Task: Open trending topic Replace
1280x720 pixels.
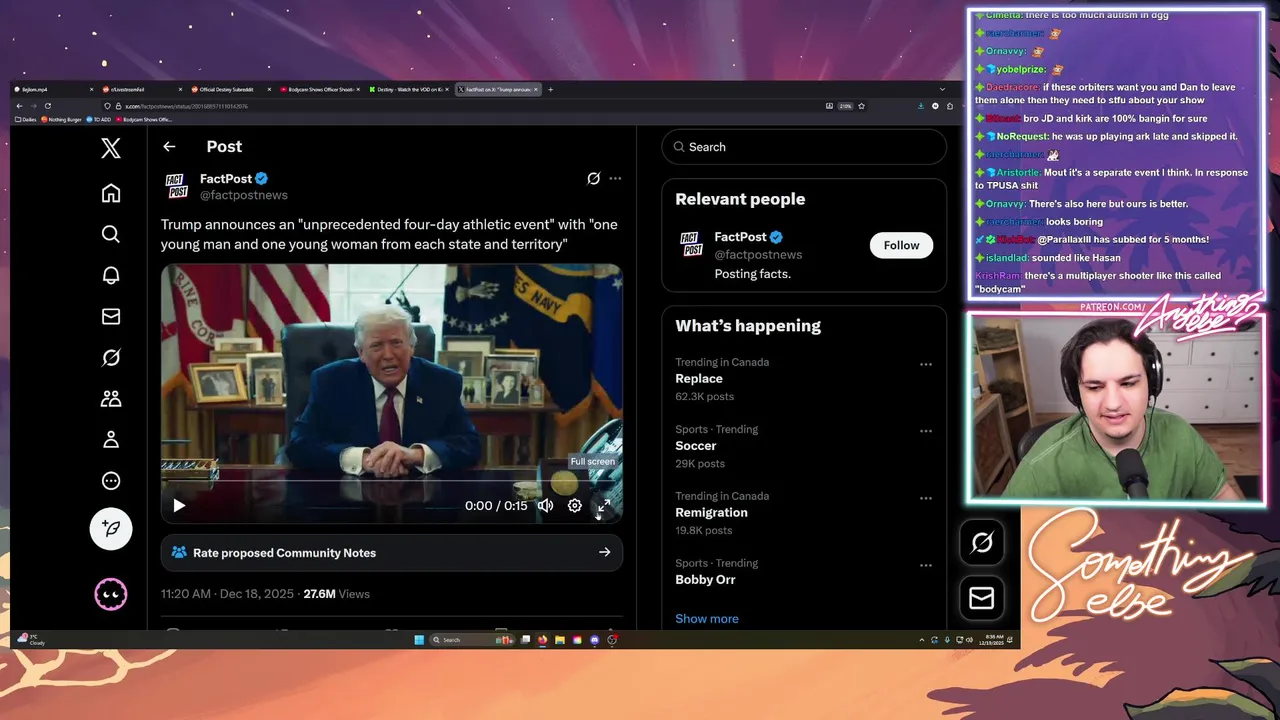Action: click(699, 378)
